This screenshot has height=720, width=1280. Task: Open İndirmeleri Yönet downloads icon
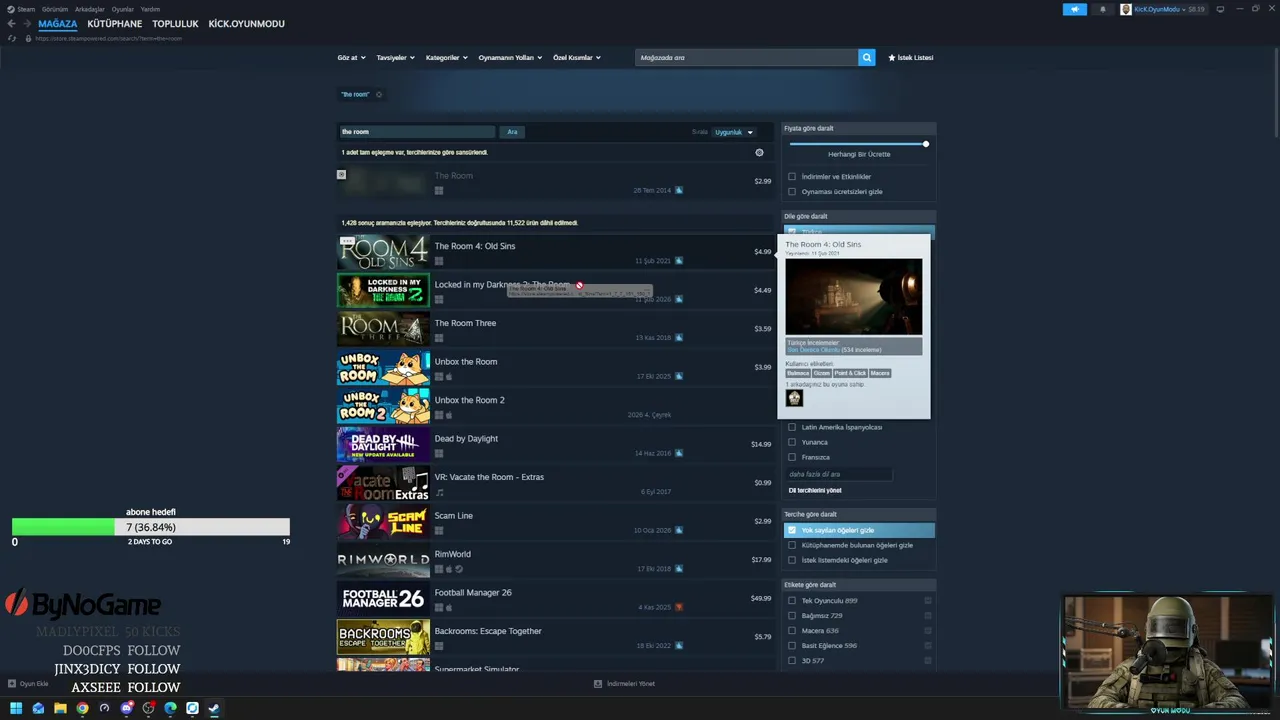598,684
